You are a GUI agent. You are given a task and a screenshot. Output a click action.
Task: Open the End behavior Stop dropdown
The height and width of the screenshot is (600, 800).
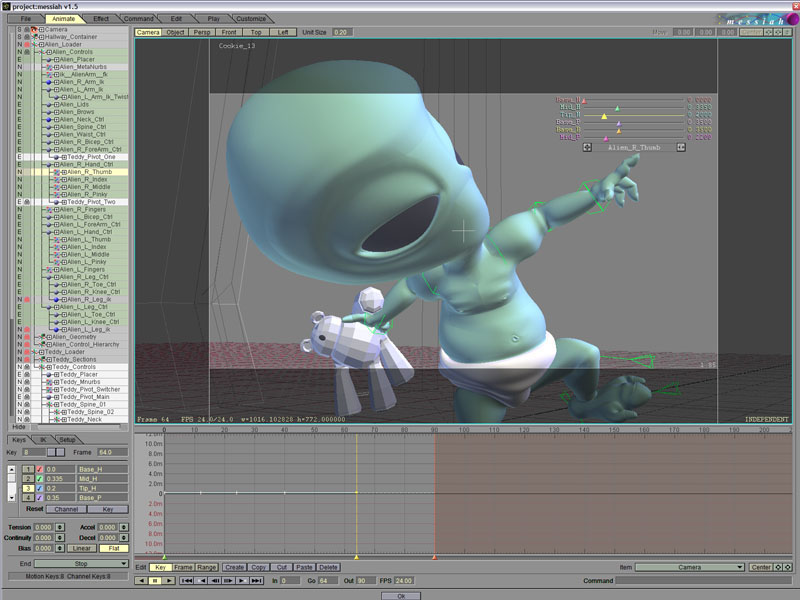pos(81,564)
